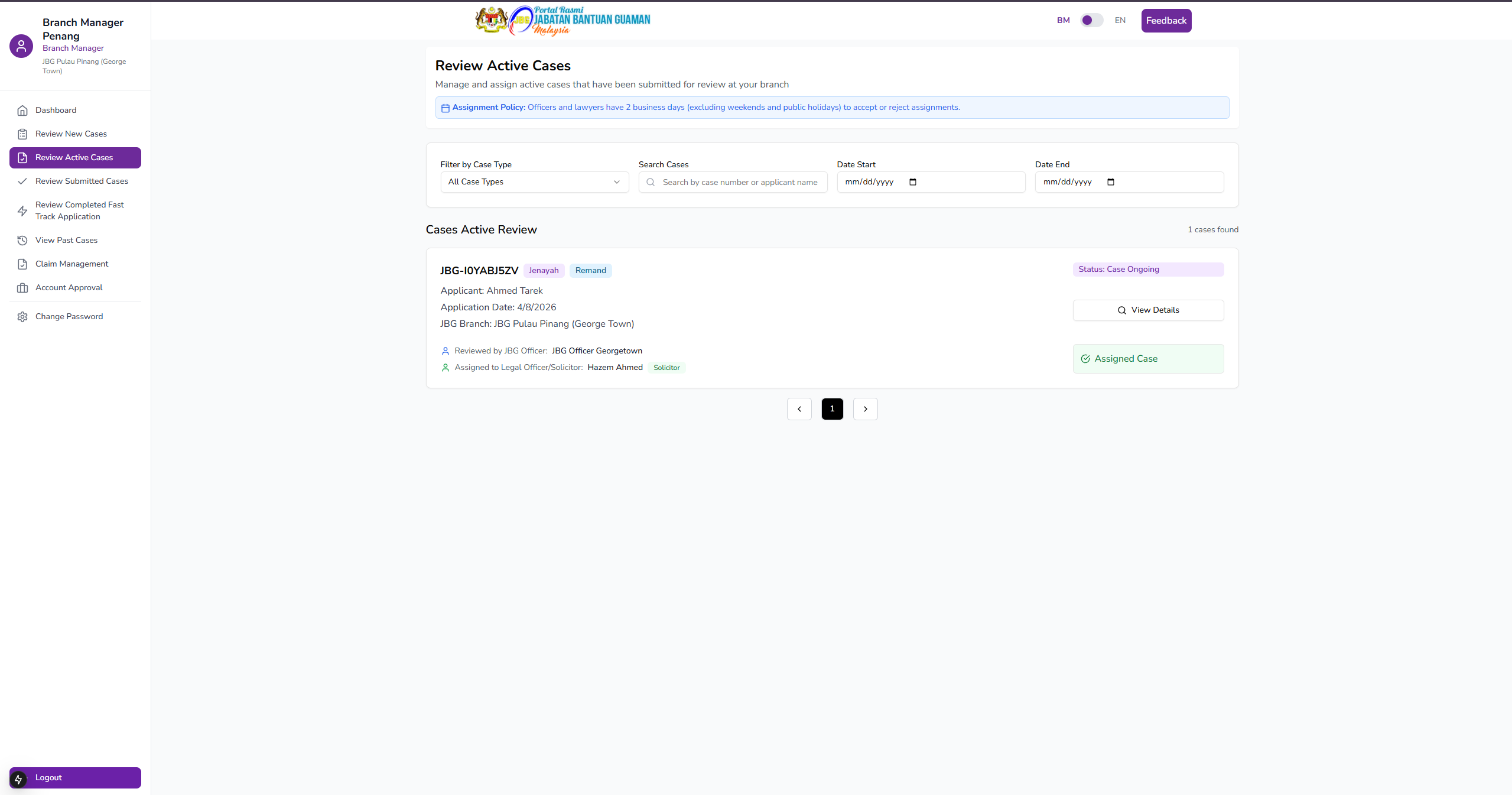Click the Claim Management document icon
Image resolution: width=1512 pixels, height=795 pixels.
(x=22, y=264)
